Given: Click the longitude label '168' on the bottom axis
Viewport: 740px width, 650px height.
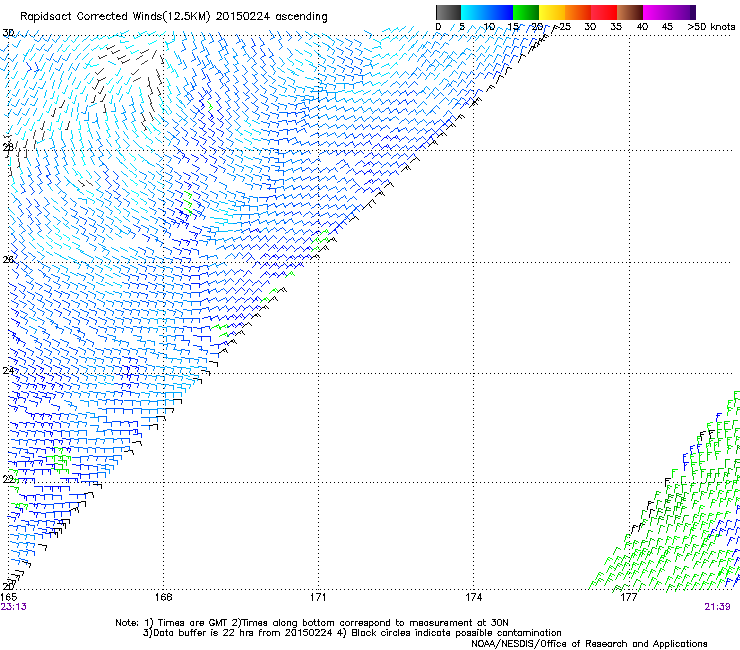Looking at the screenshot, I should click(x=163, y=597).
